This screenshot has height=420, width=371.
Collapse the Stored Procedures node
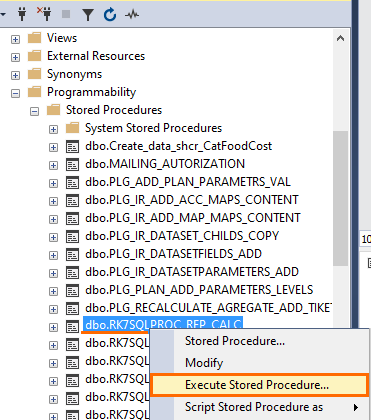[34, 111]
